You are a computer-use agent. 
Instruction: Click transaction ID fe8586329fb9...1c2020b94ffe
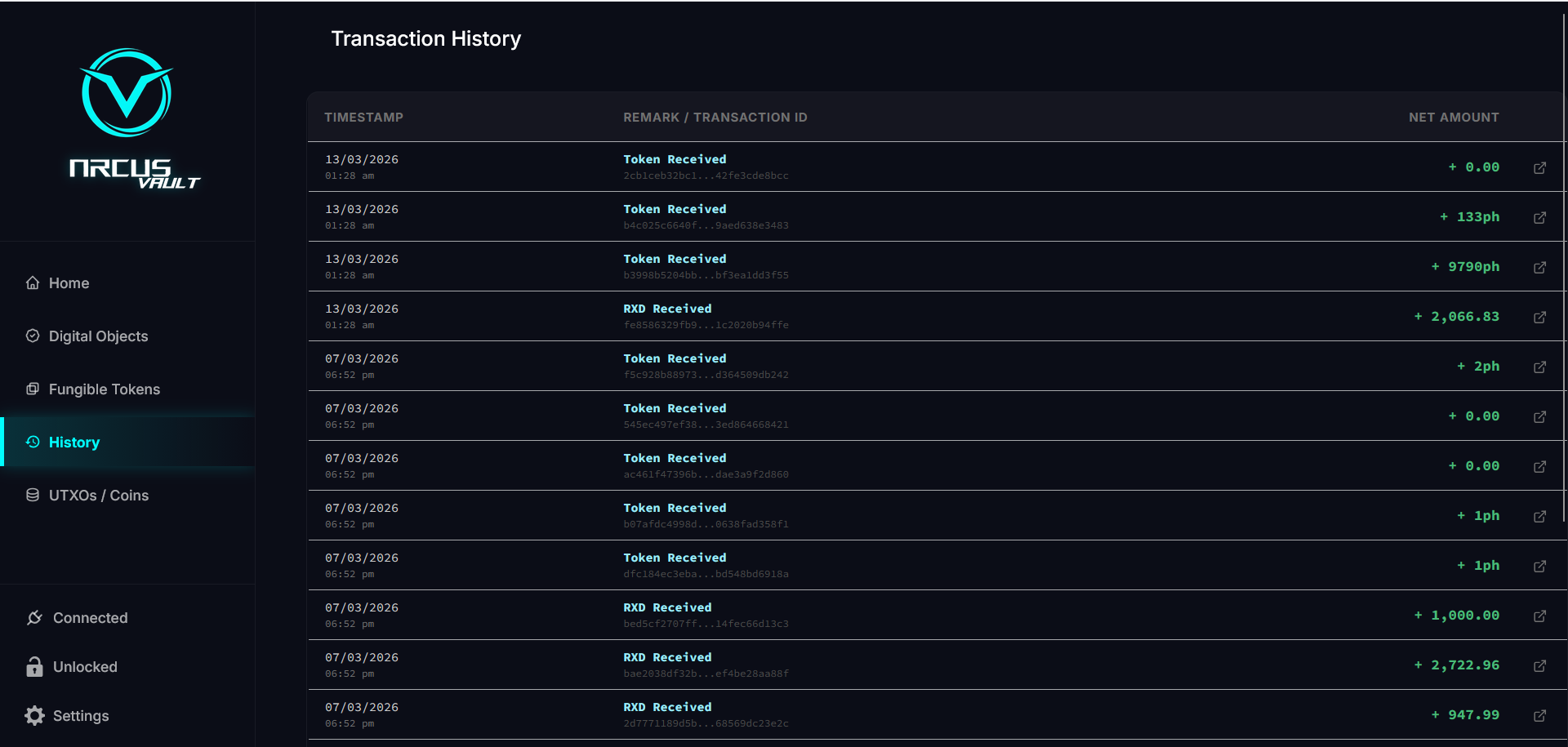point(706,325)
